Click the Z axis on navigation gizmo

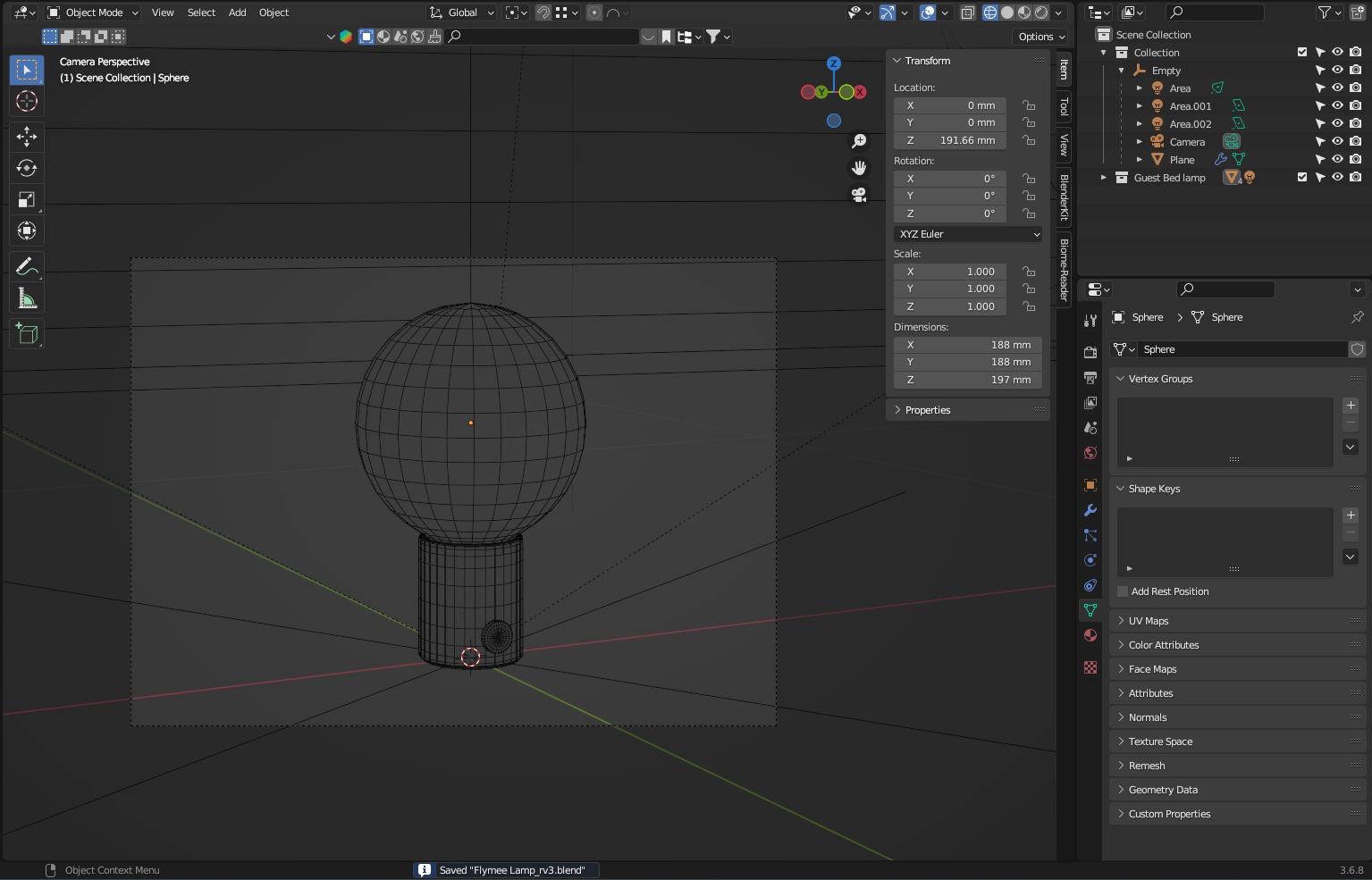coord(833,63)
